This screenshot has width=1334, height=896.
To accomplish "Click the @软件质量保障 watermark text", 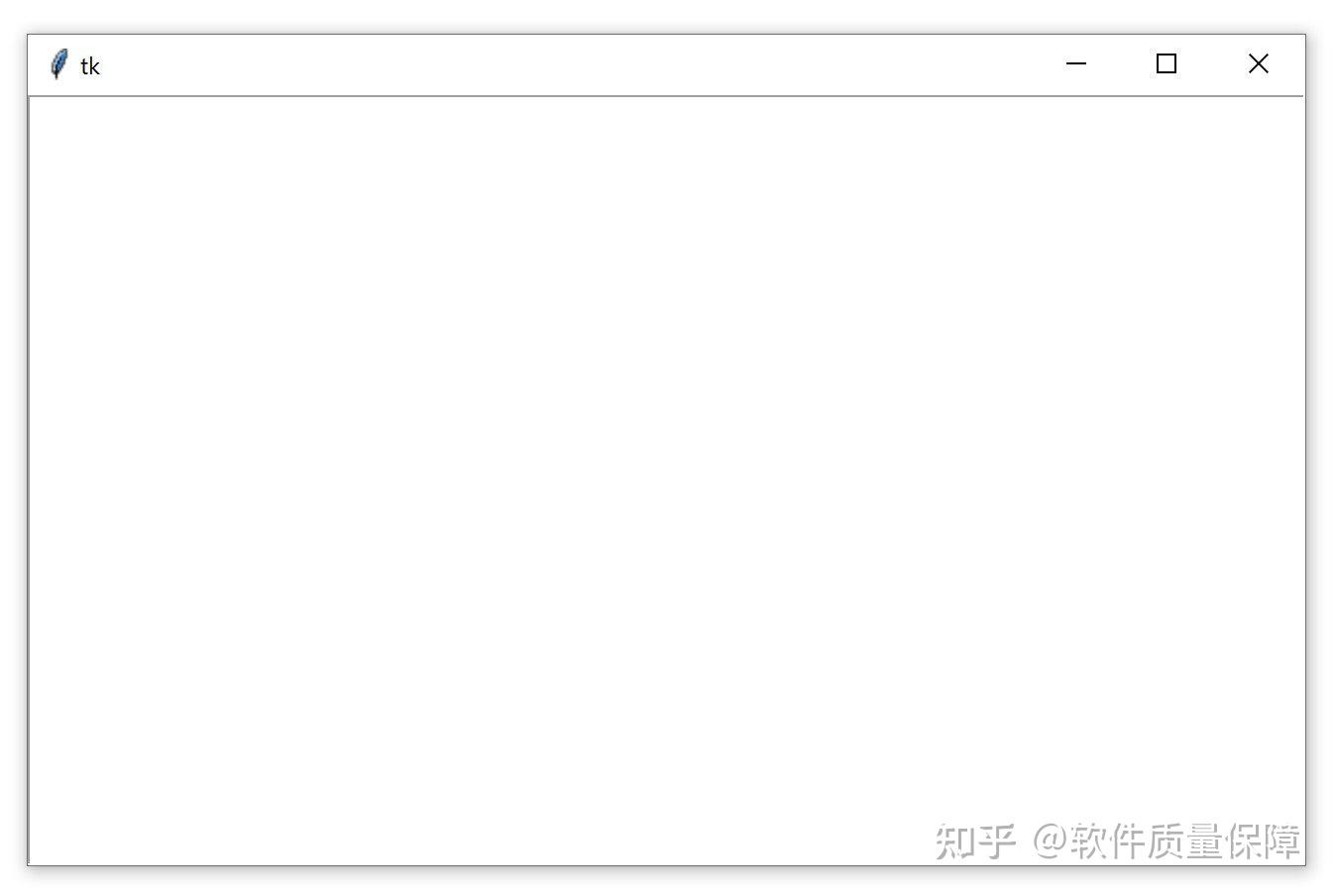I will click(x=1166, y=840).
